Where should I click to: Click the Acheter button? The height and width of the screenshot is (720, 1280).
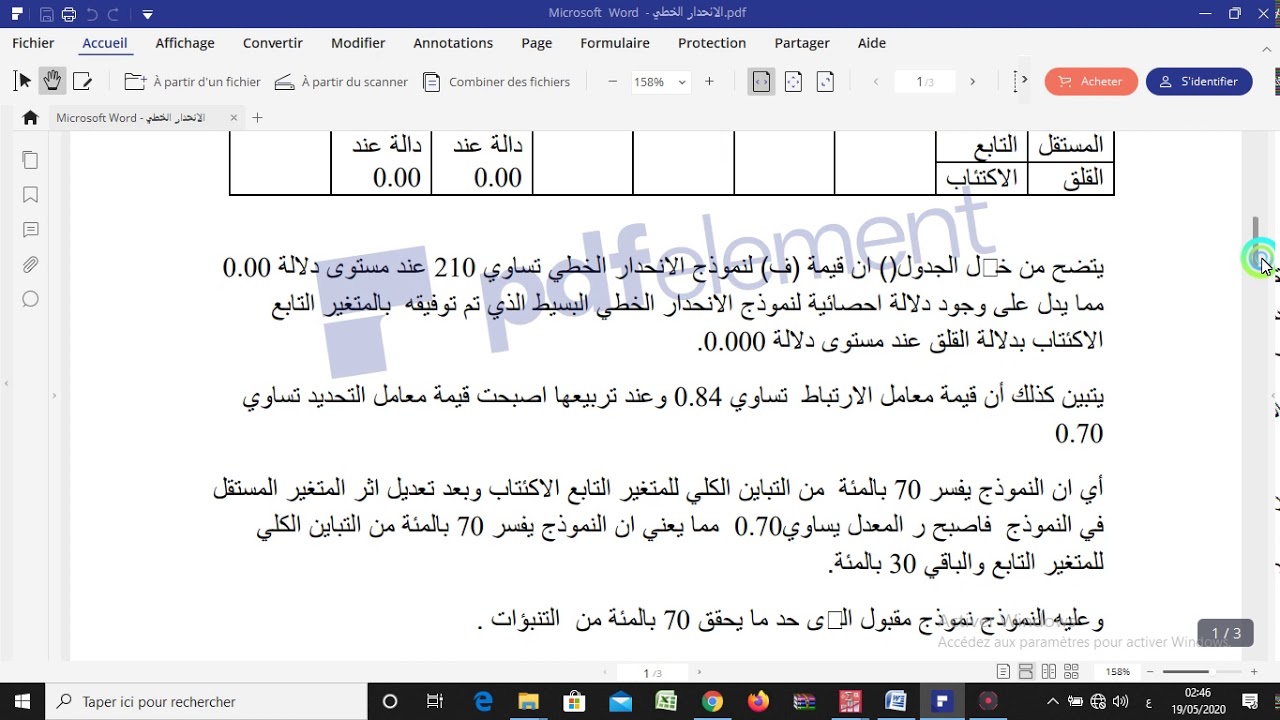[x=1091, y=82]
